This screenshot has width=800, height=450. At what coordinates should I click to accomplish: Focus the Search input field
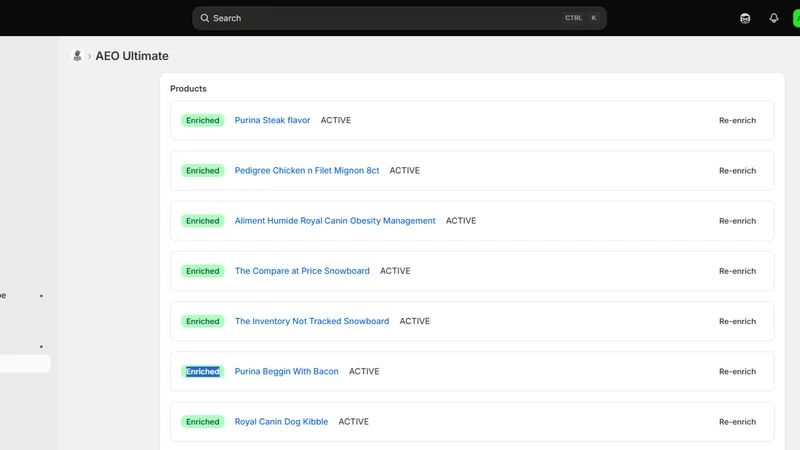pos(399,18)
